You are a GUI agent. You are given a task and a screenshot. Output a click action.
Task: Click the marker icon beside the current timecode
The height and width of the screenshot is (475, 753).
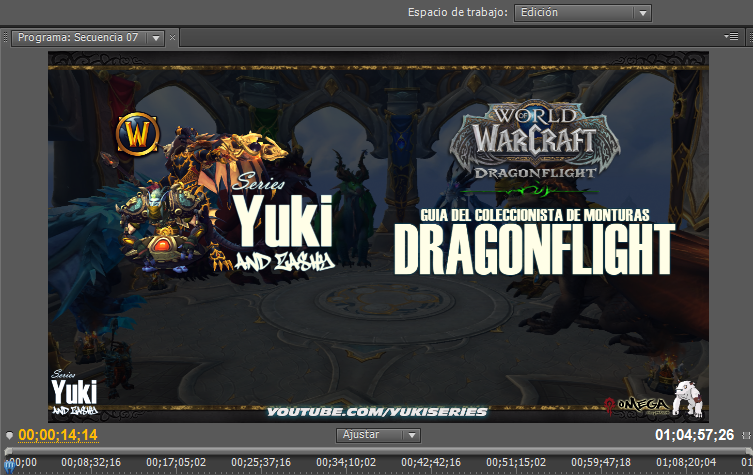pos(9,435)
